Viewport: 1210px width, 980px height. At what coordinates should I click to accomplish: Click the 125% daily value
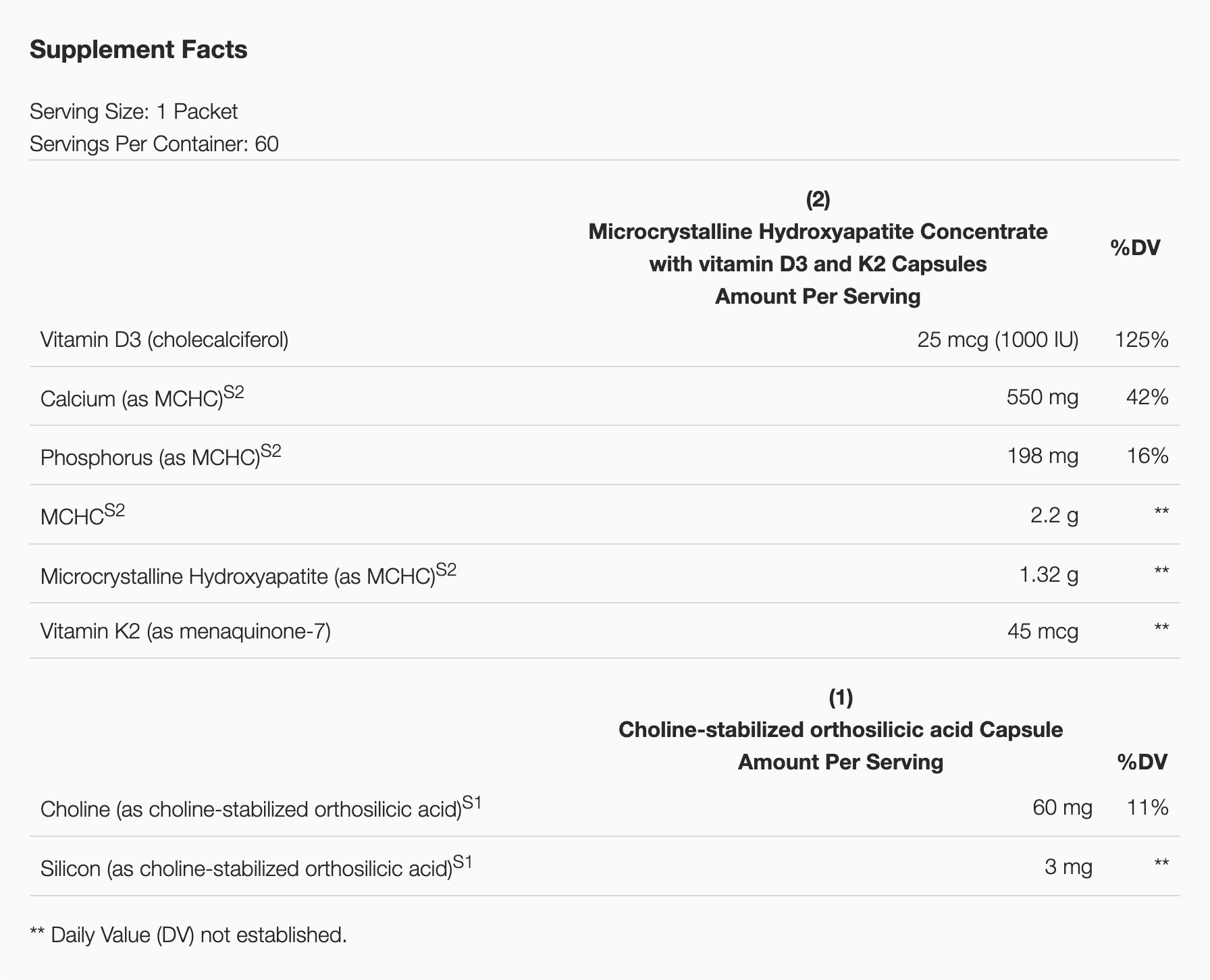pos(1141,339)
